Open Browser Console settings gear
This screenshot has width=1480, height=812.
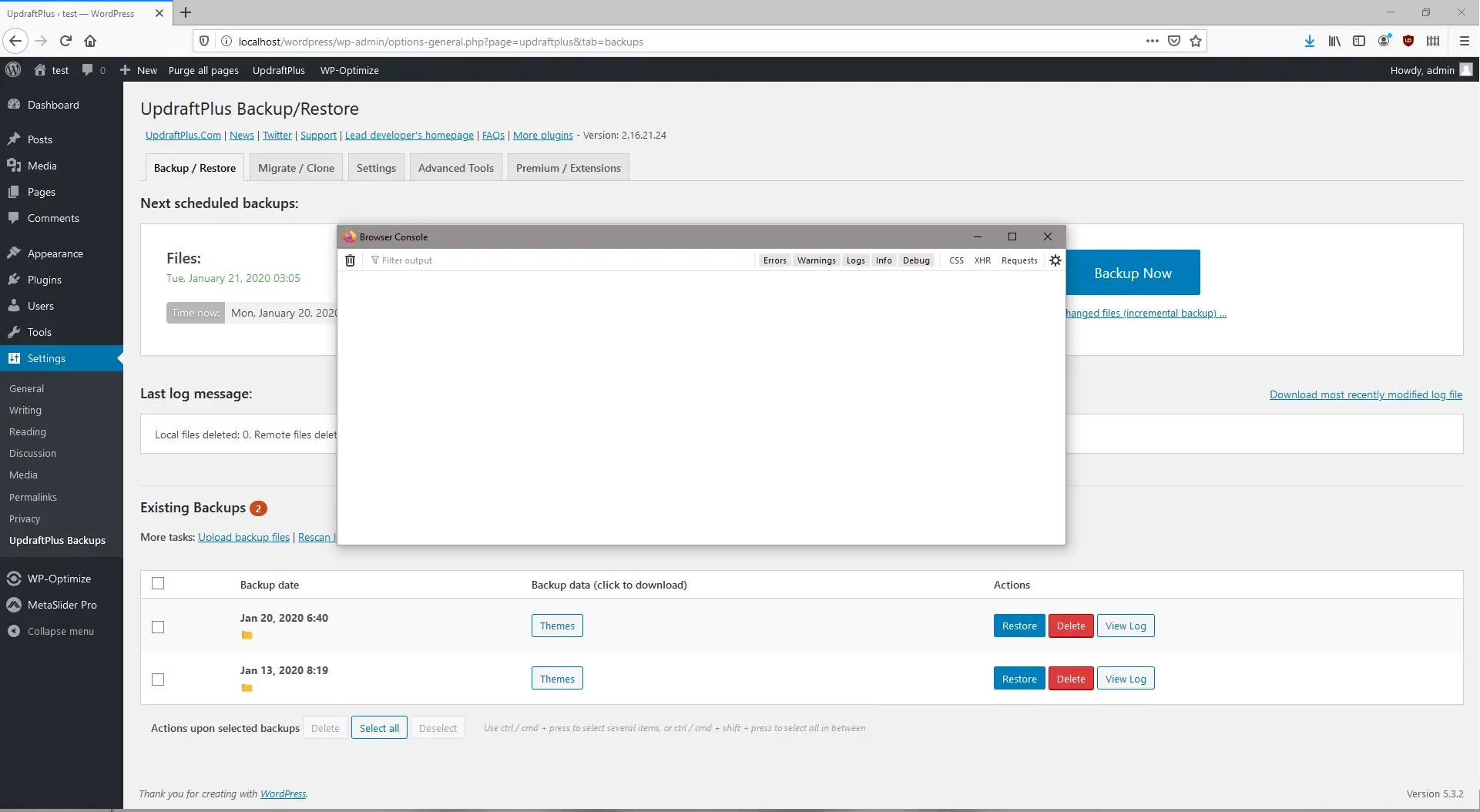1055,260
